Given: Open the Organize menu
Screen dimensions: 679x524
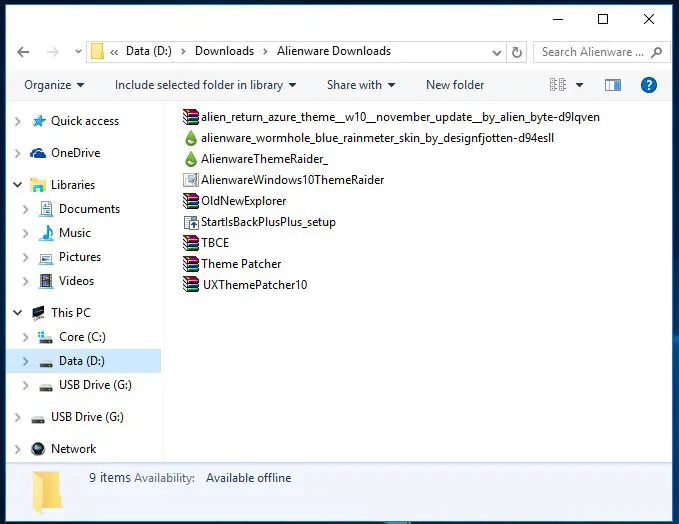Looking at the screenshot, I should coord(54,85).
